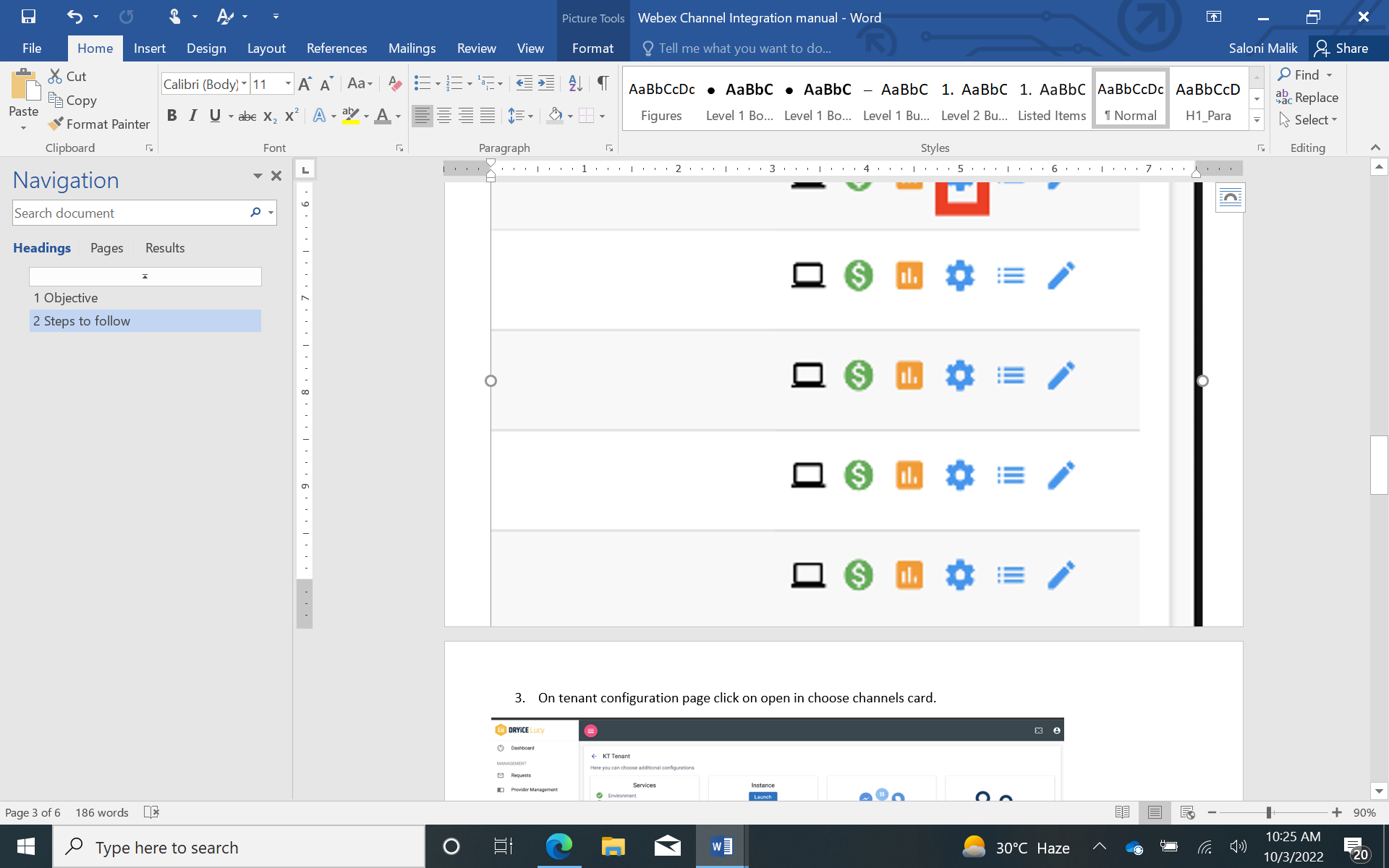Viewport: 1389px width, 868px height.
Task: Click the Format Painter brush icon
Action: (x=56, y=124)
